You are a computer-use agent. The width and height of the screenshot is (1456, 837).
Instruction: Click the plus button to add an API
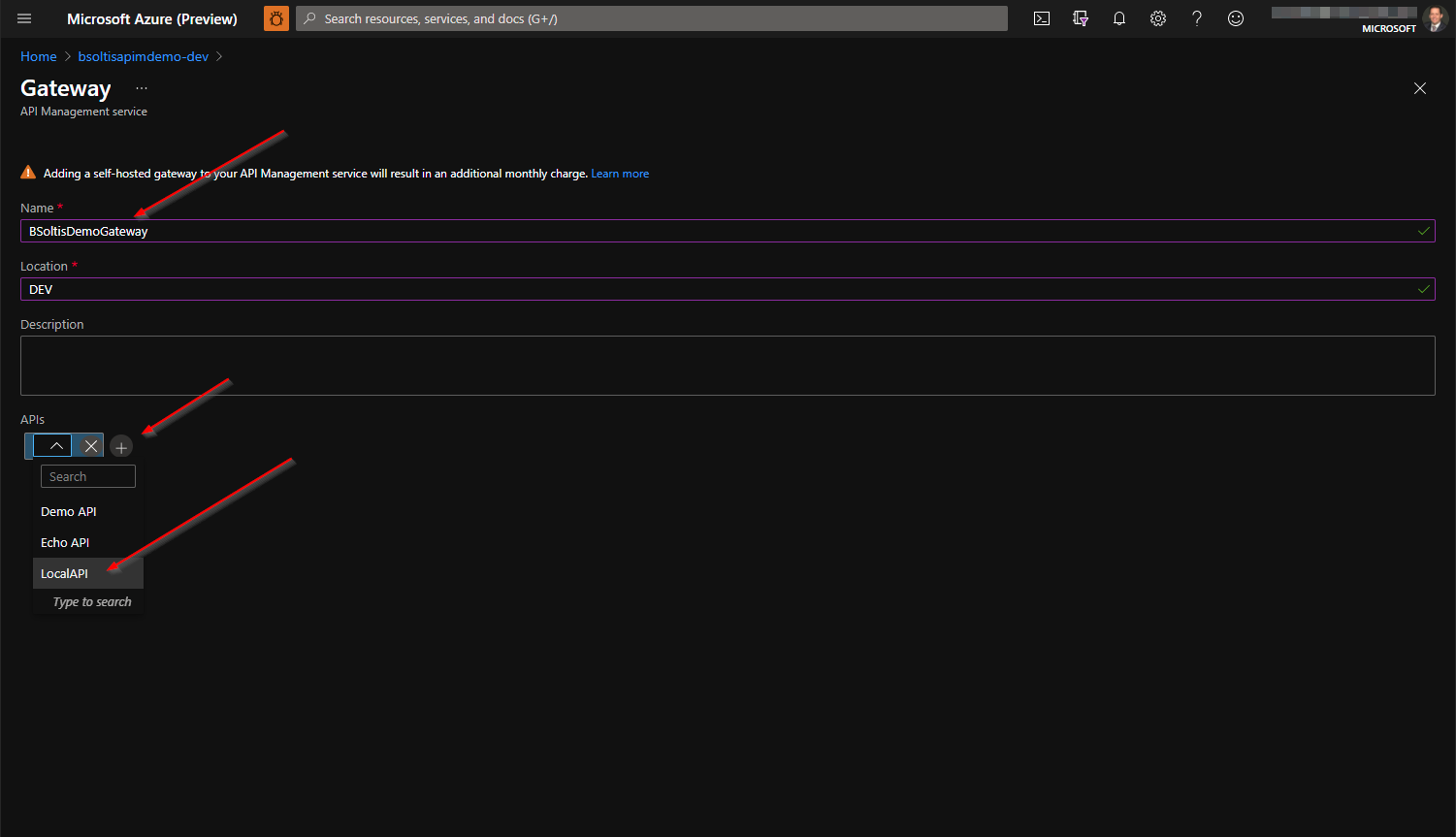click(121, 447)
